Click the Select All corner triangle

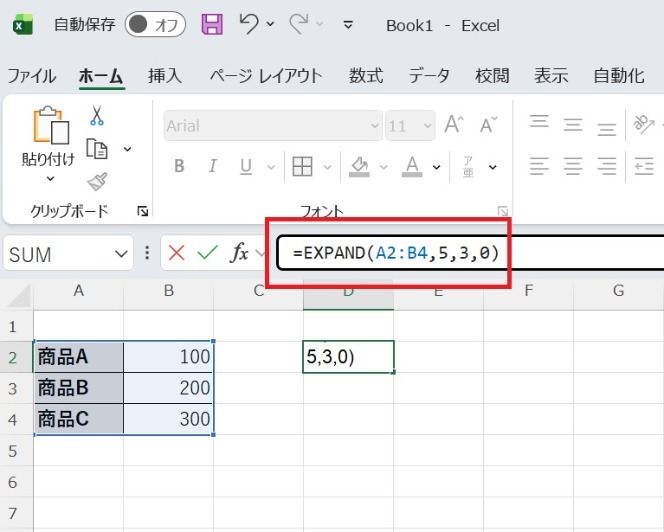(19, 295)
